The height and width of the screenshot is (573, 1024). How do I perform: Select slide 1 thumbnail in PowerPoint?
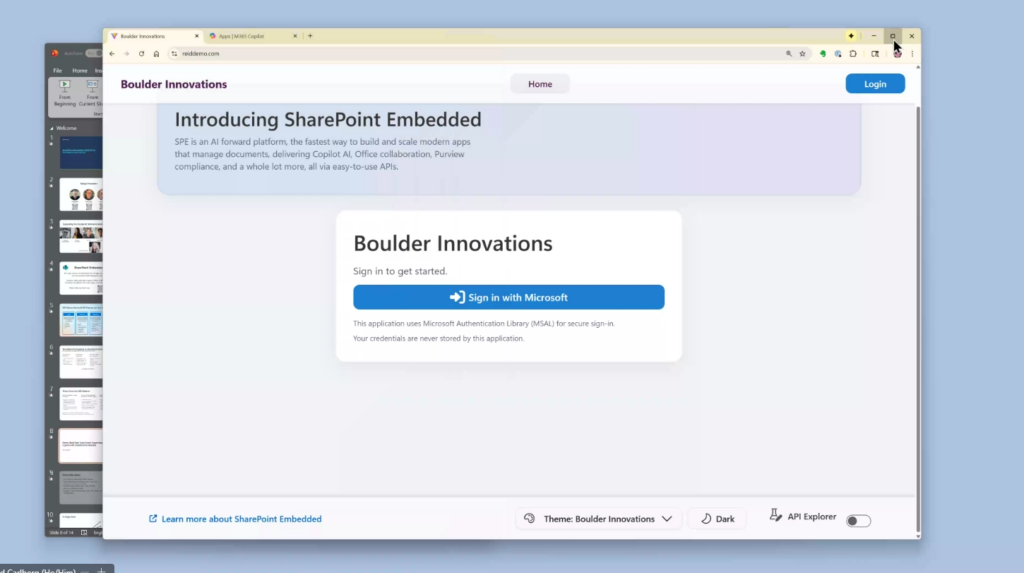[x=81, y=152]
